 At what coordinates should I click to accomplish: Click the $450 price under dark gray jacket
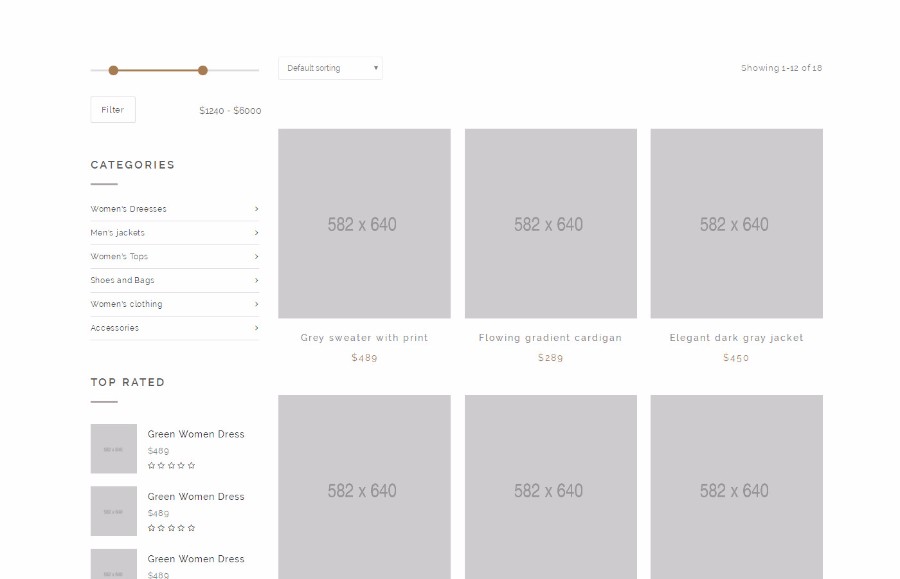coord(736,357)
